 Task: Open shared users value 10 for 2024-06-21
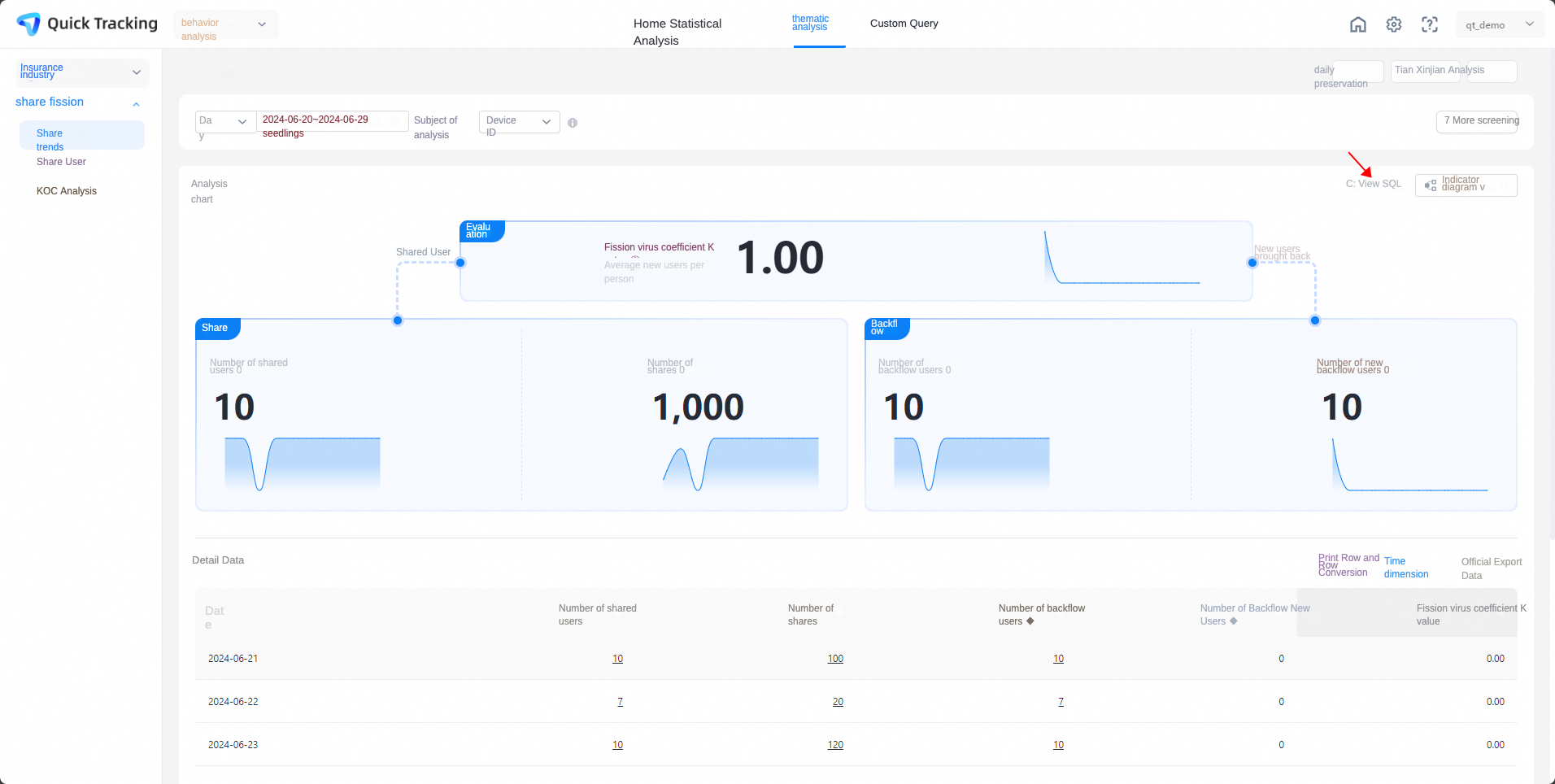coord(618,659)
